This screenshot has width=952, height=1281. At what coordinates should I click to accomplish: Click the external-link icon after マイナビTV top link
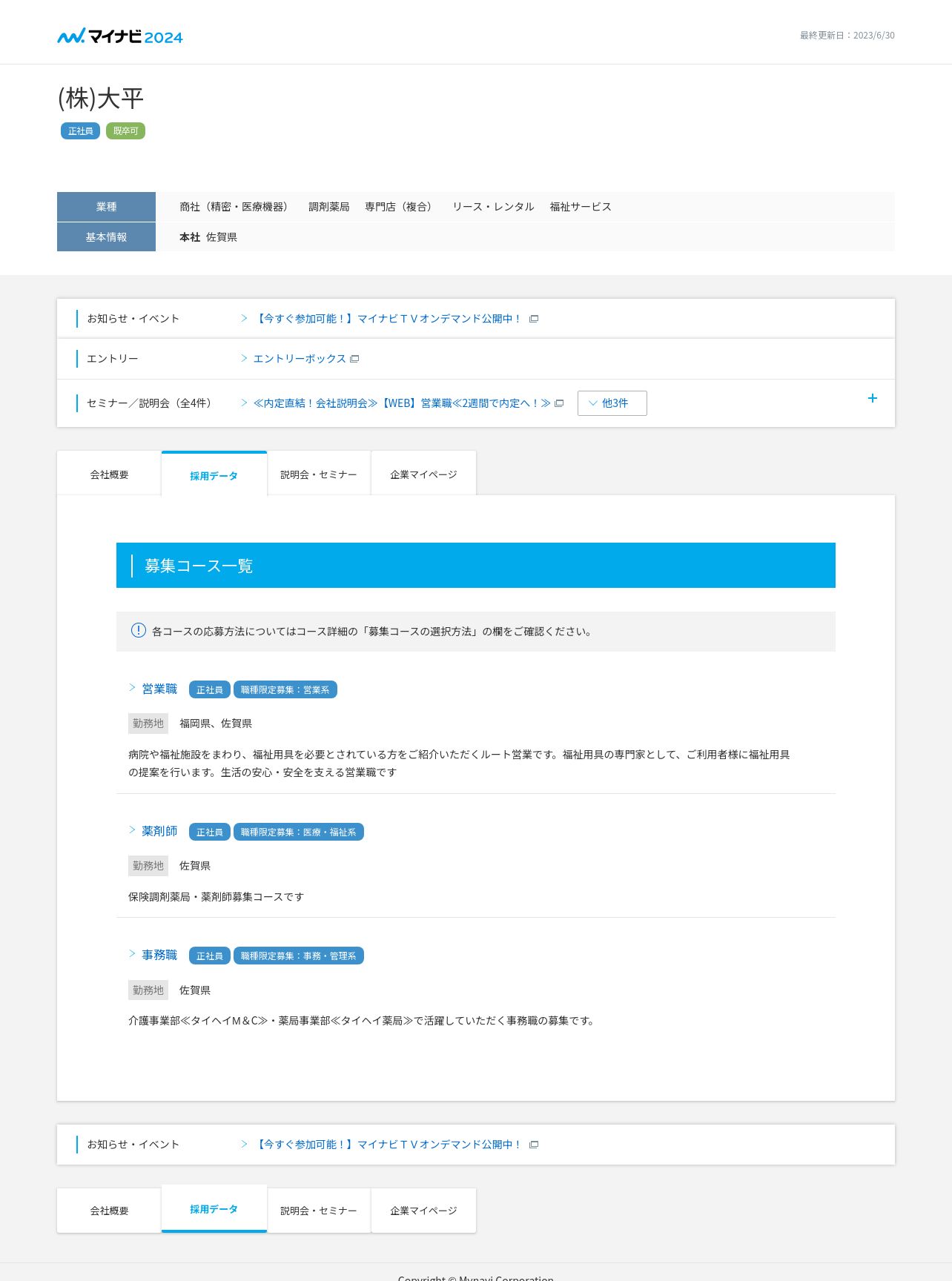pyautogui.click(x=534, y=319)
